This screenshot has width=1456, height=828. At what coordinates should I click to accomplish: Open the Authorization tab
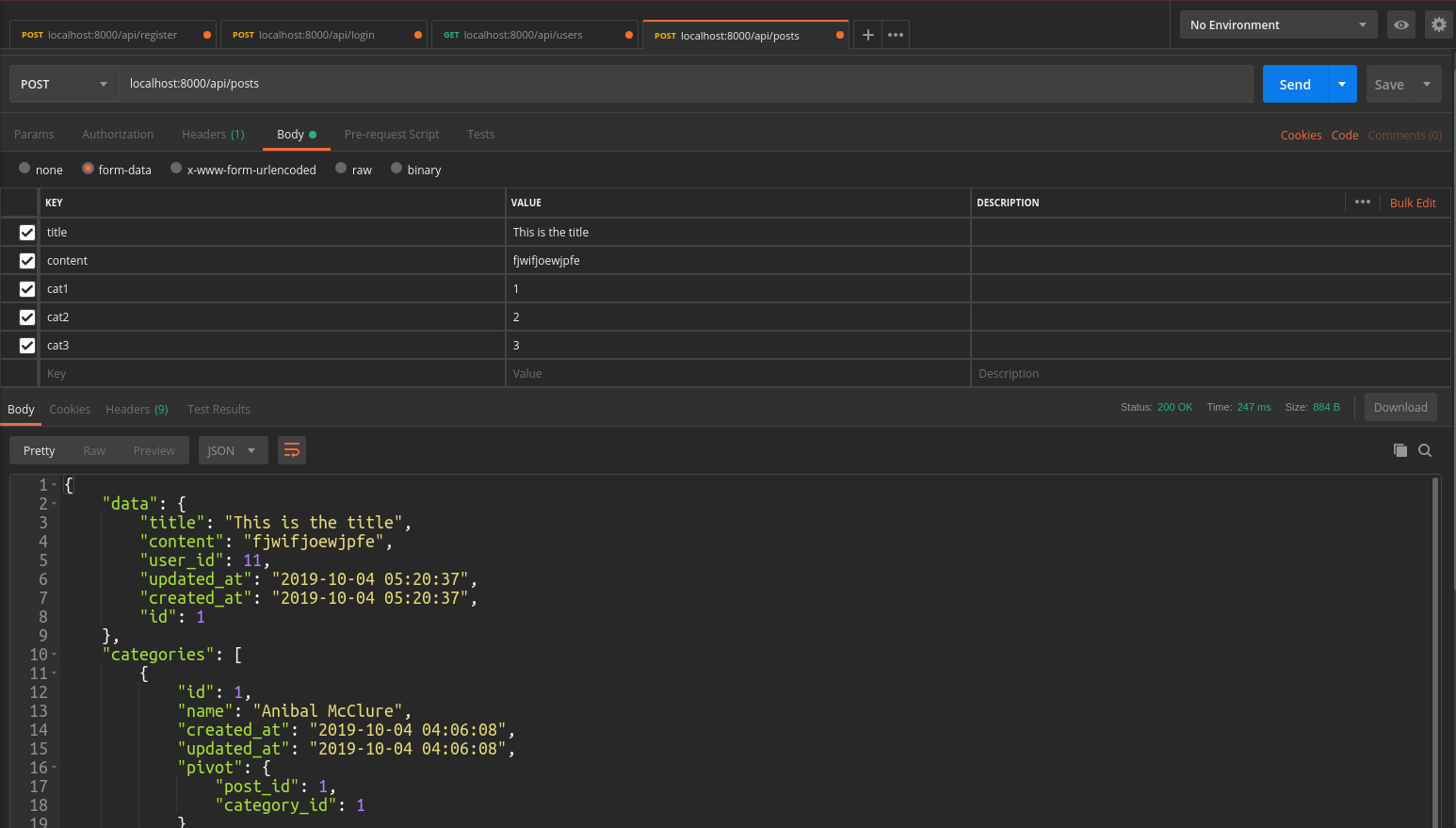118,135
